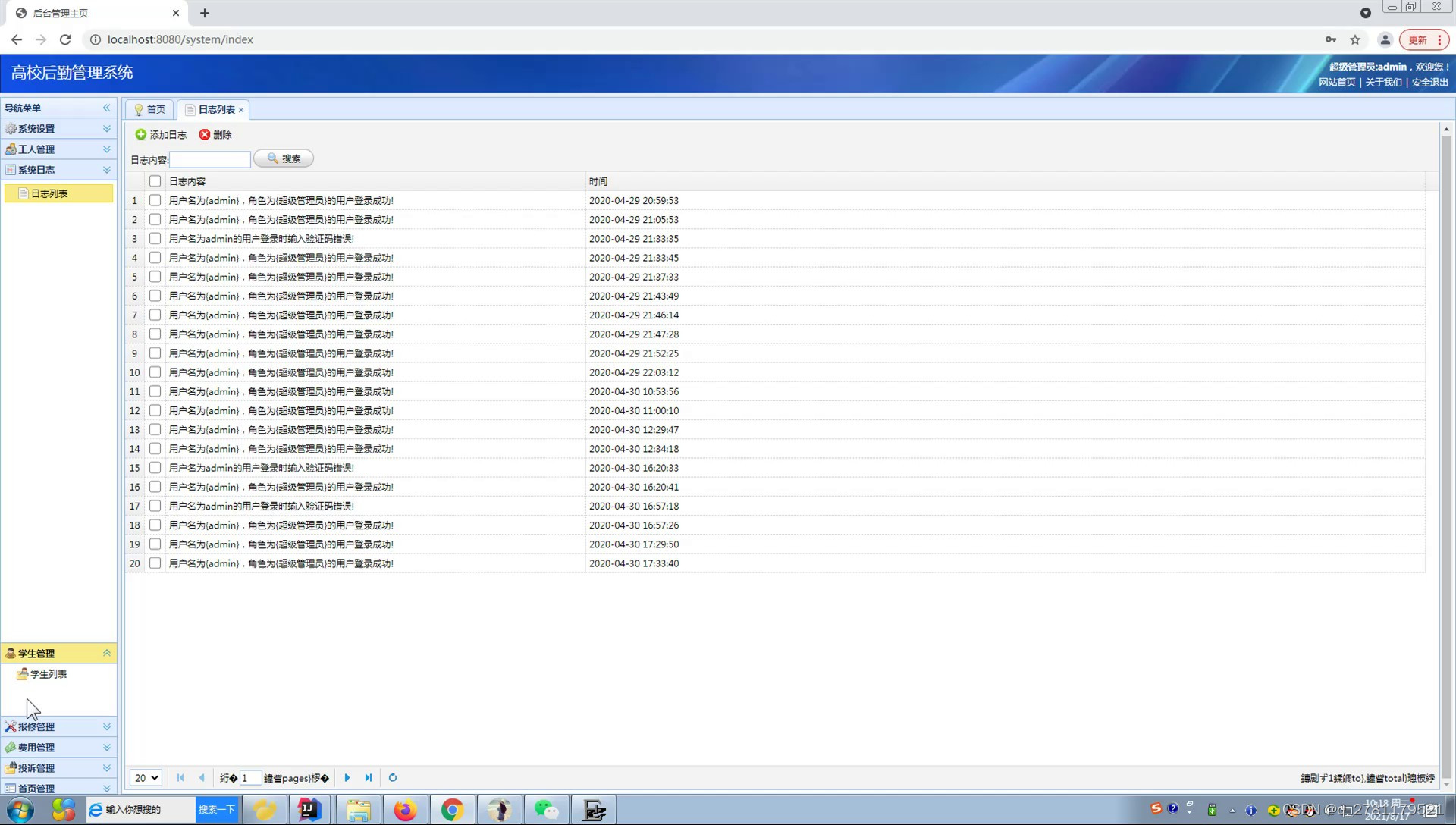Switch to 日志列表 tab
This screenshot has width=1456, height=825.
click(x=215, y=110)
